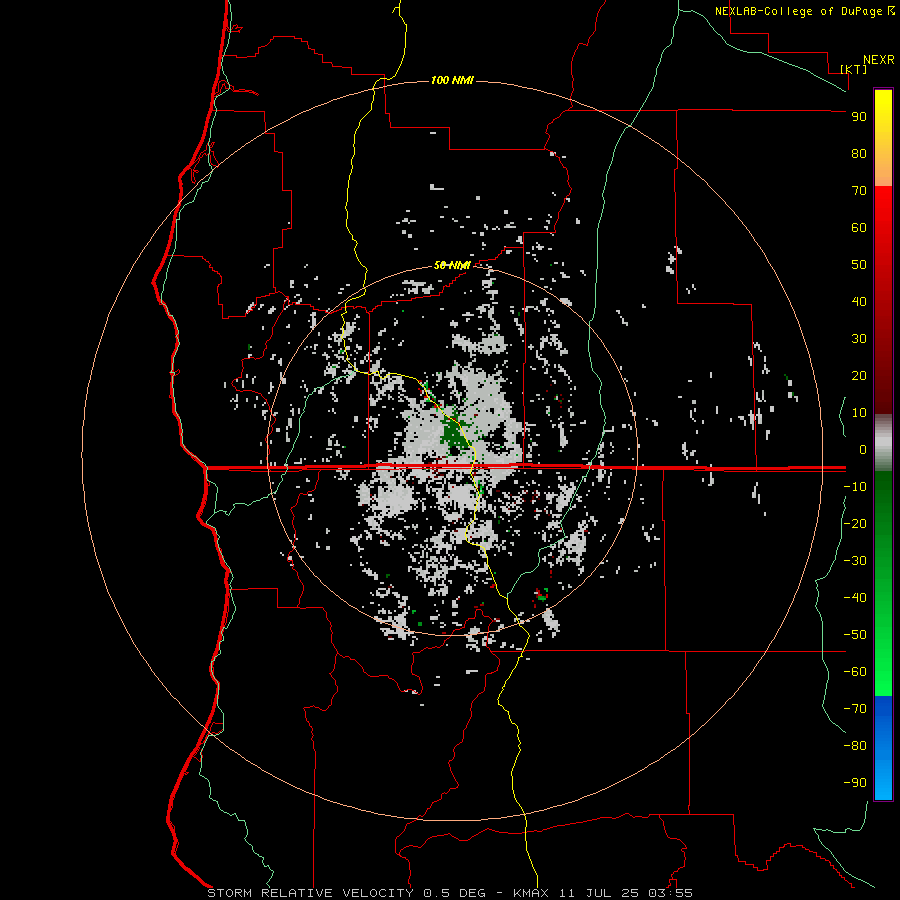Click the -10 value on velocity scale

(855, 487)
